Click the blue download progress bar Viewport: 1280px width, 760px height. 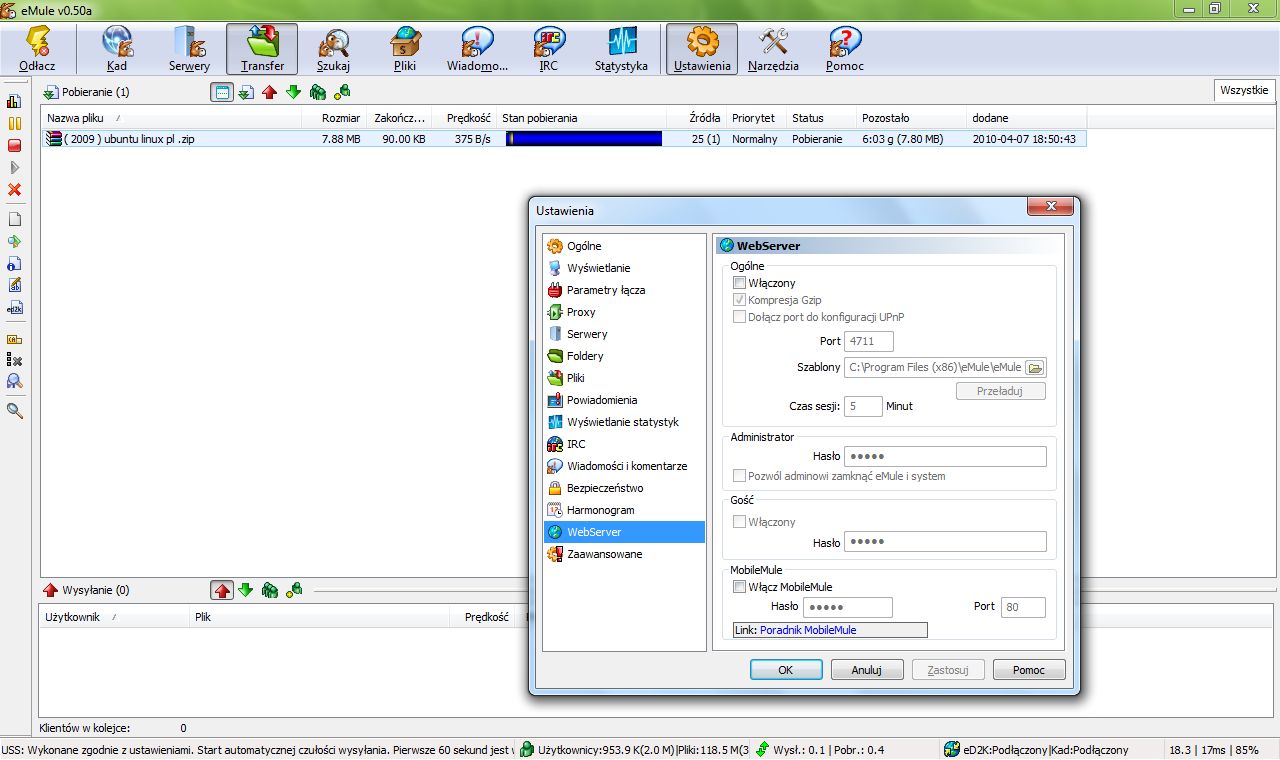tap(584, 139)
